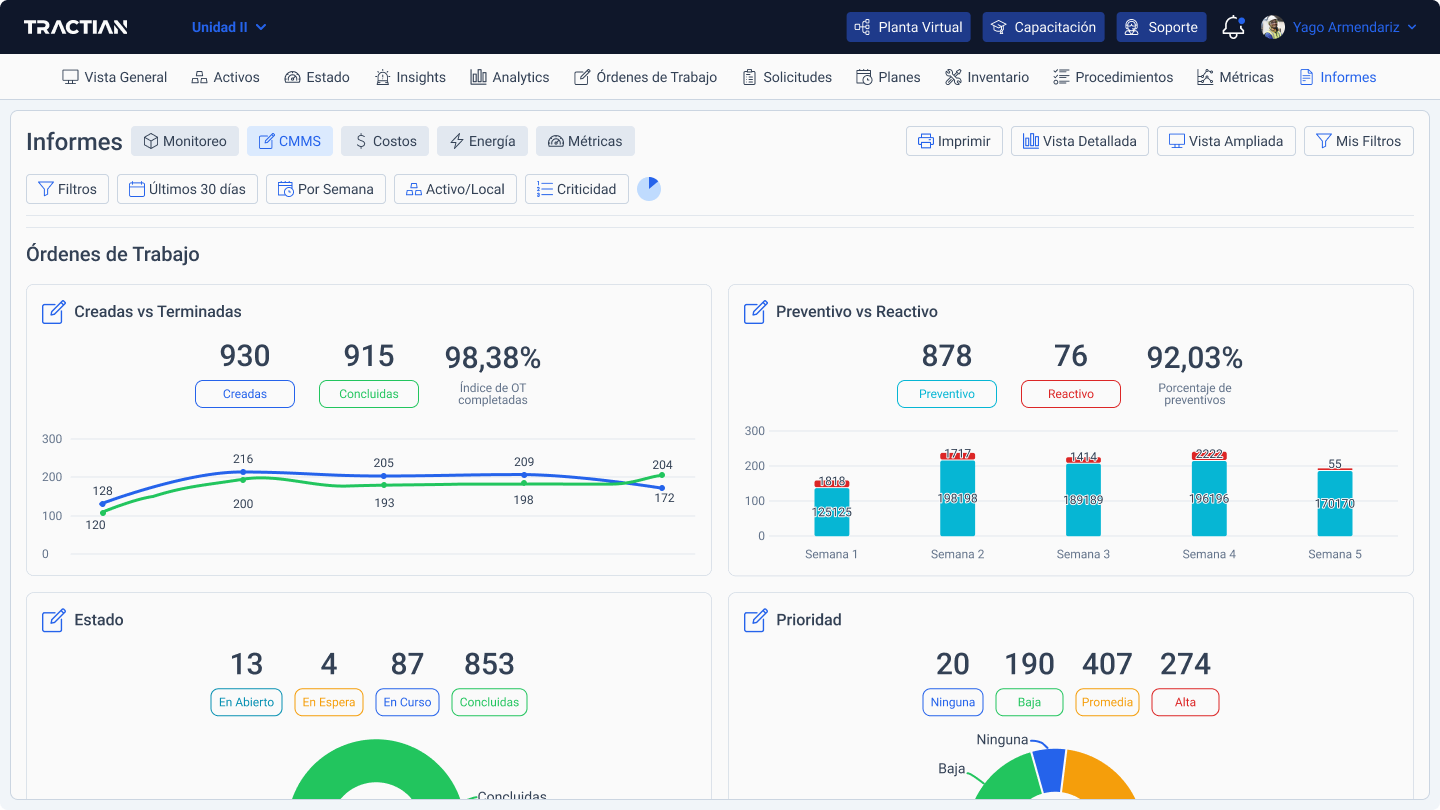The width and height of the screenshot is (1440, 810).
Task: Click the pie progress indicator beside Criticidad
Action: pos(649,189)
